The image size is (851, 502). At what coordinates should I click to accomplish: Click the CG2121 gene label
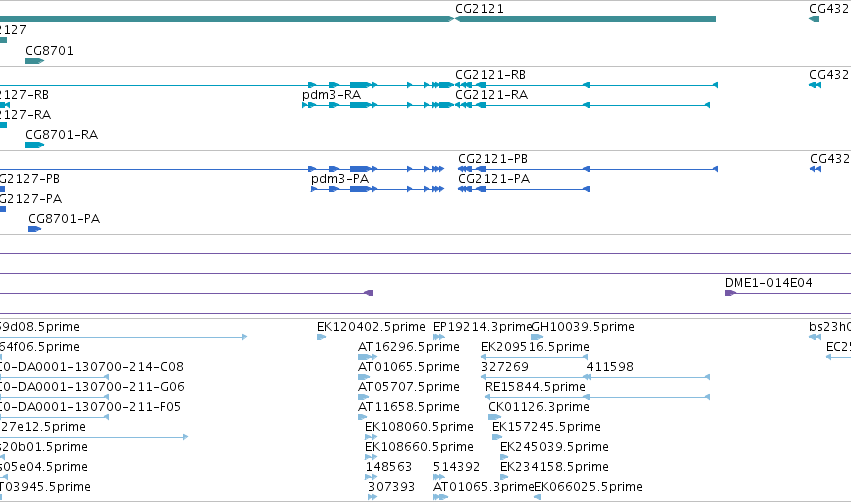coord(479,9)
